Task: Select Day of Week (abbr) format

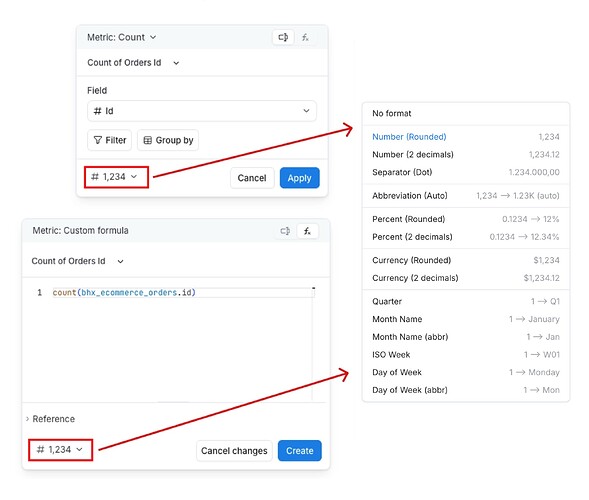Action: (x=466, y=390)
